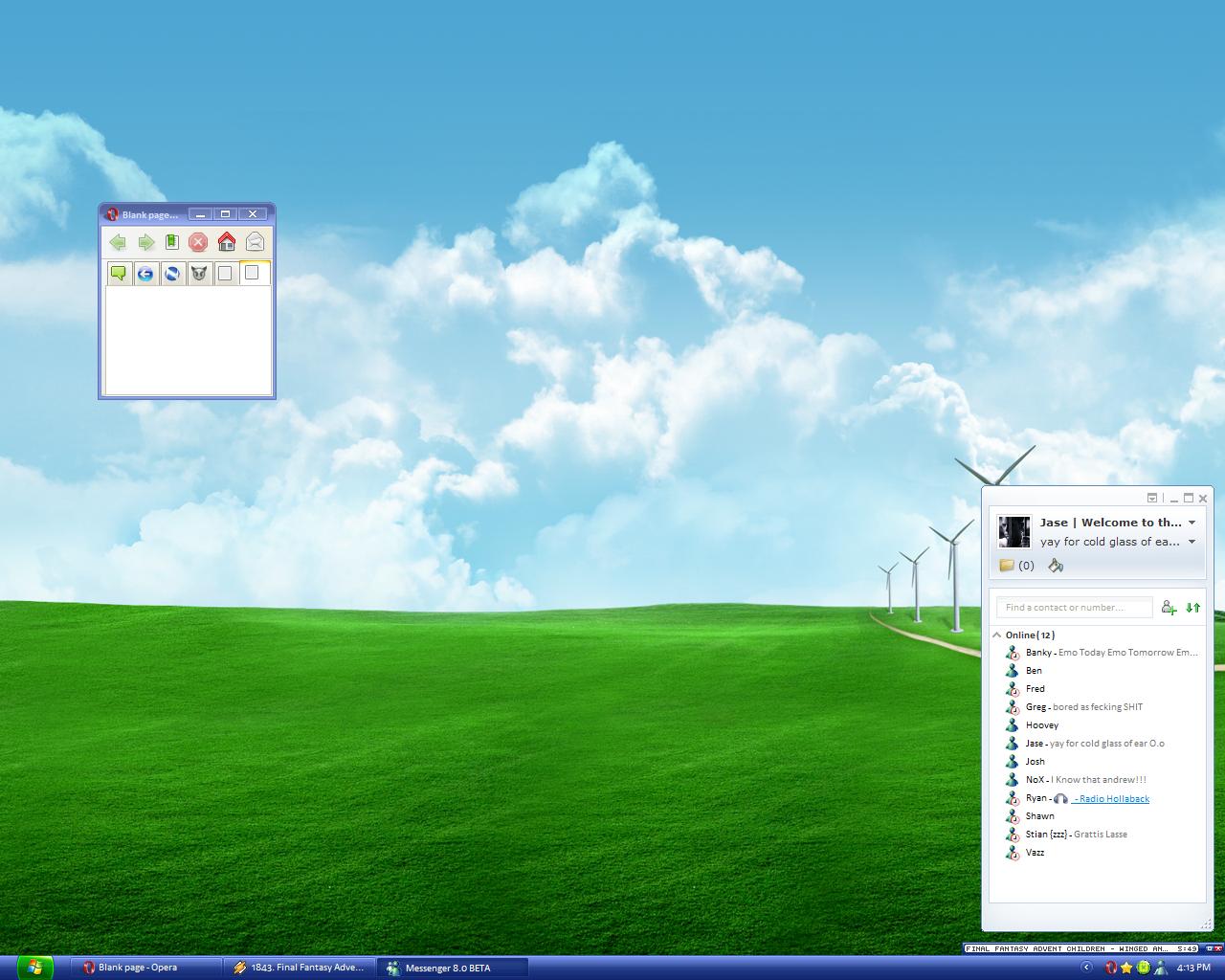Collapse the Online (12) group
This screenshot has width=1225, height=980.
click(997, 635)
